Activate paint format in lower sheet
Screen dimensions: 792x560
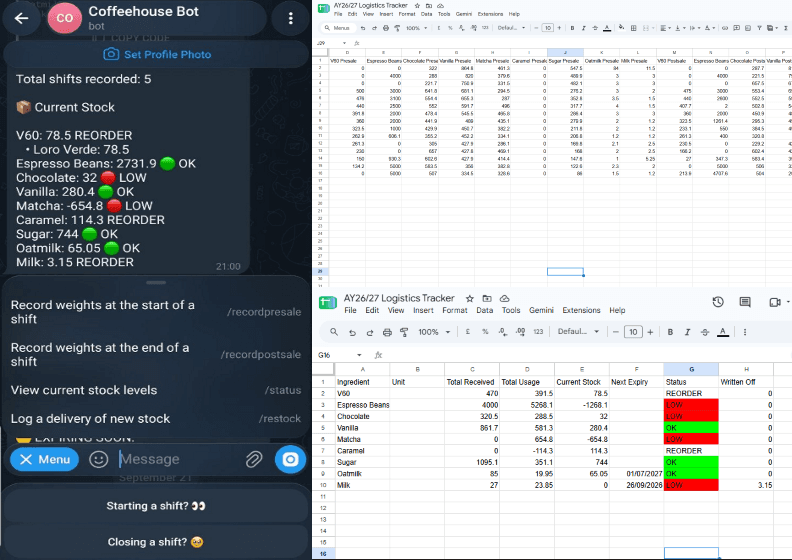tap(404, 332)
